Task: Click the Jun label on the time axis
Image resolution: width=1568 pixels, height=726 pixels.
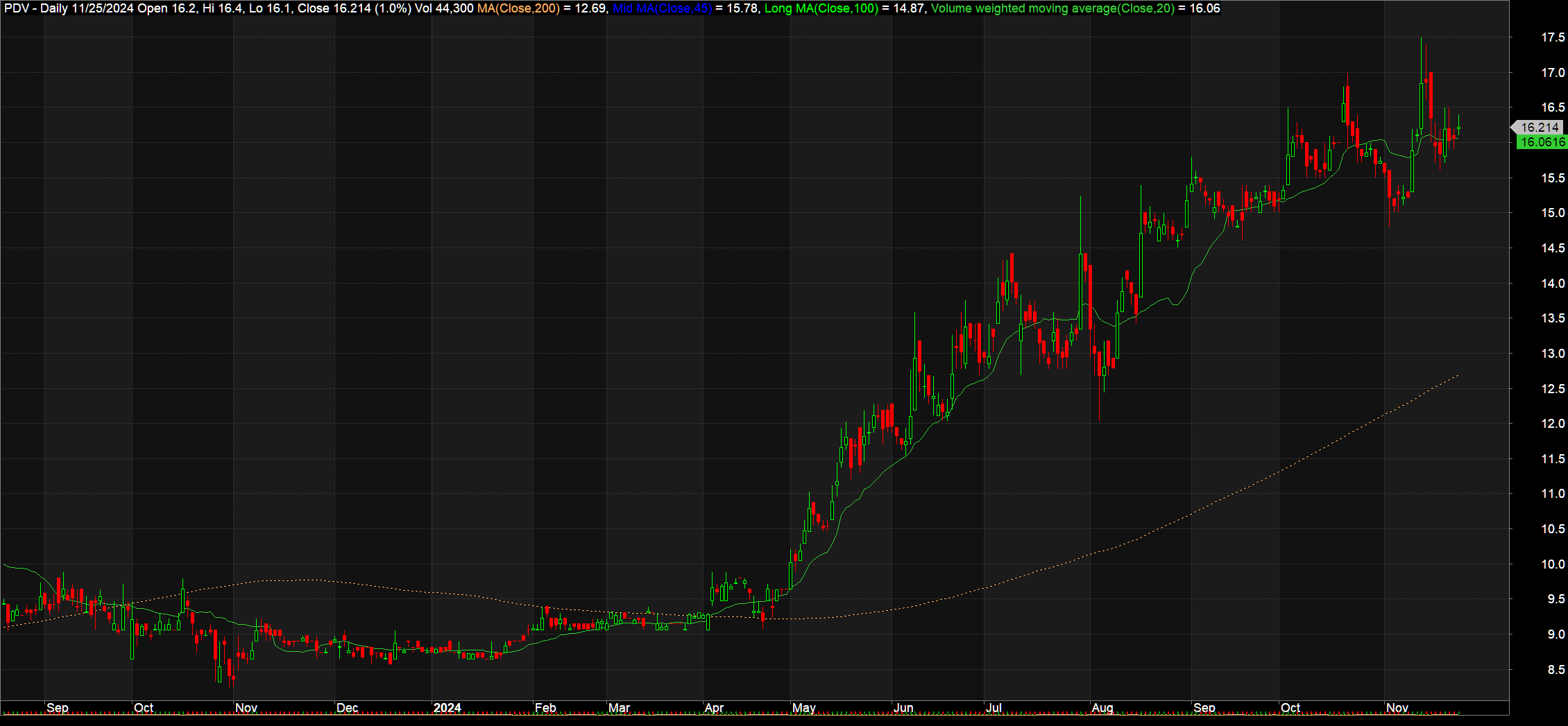Action: 903,708
